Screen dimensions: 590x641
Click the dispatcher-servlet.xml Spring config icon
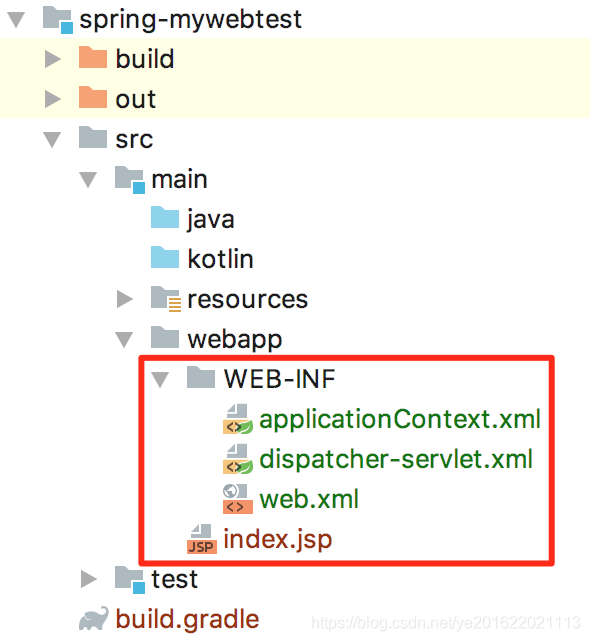click(238, 459)
